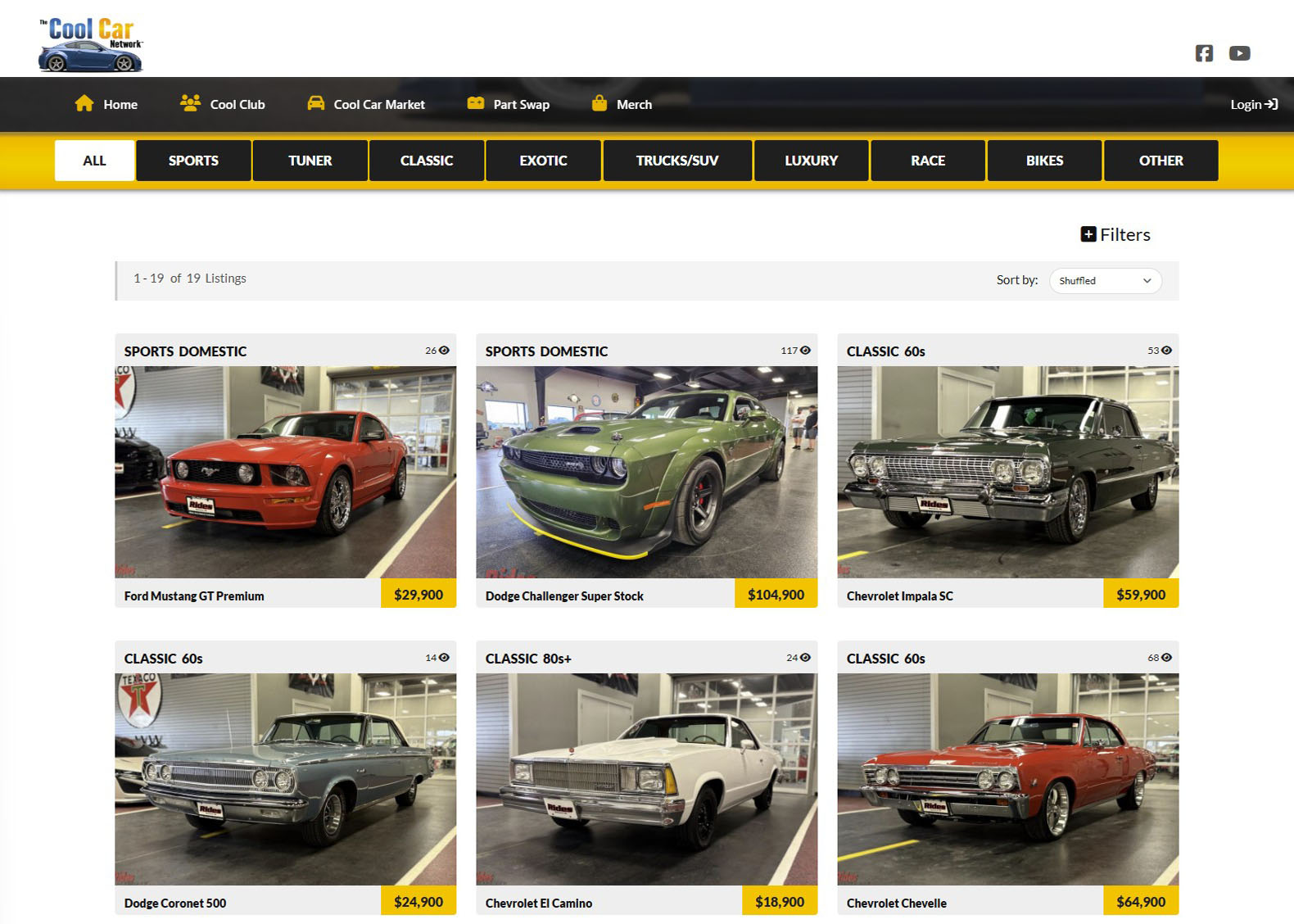Click the $18,900 price tag
The width and height of the screenshot is (1294, 924).
coord(780,901)
